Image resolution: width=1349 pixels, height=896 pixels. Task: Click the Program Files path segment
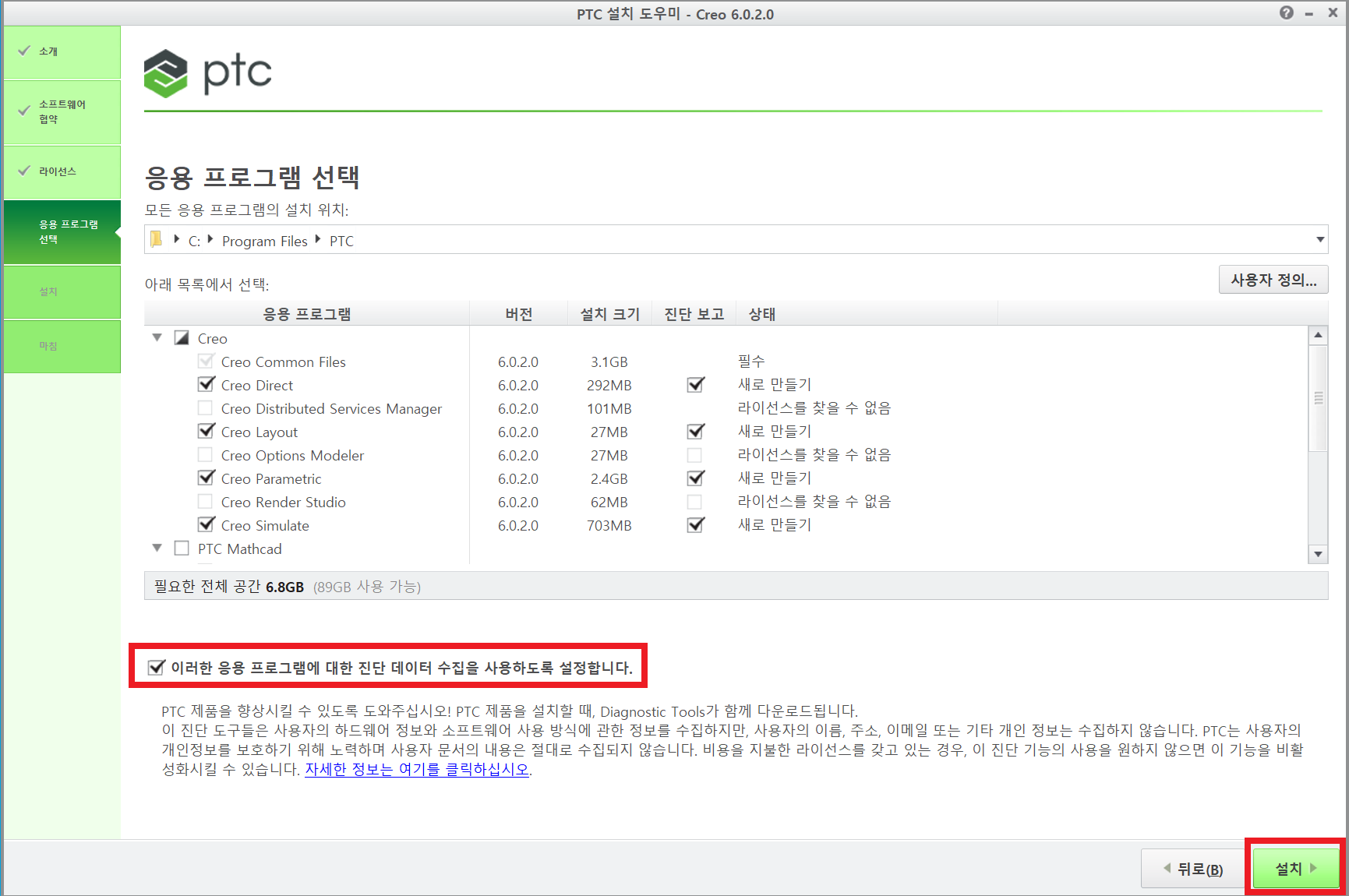click(x=265, y=241)
